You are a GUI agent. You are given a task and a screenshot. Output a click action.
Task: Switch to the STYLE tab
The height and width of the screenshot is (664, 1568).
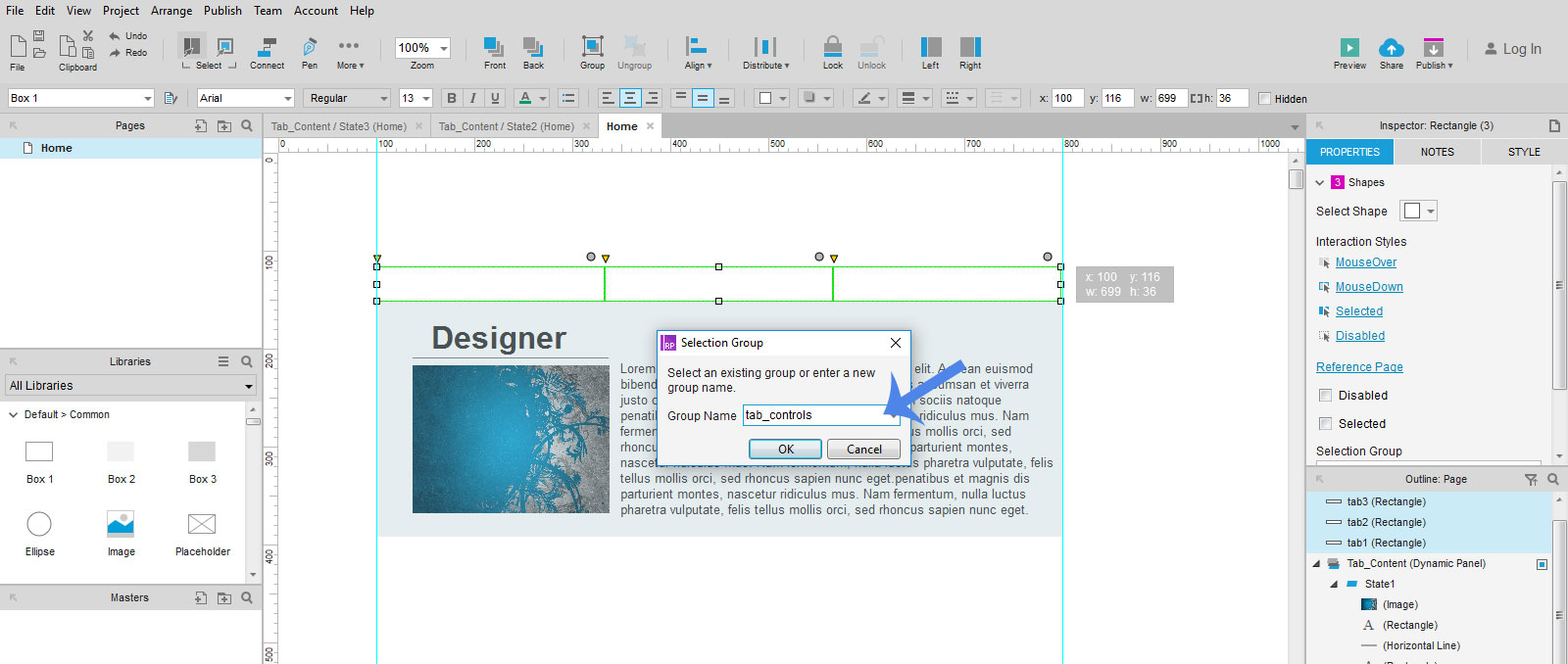(1524, 152)
